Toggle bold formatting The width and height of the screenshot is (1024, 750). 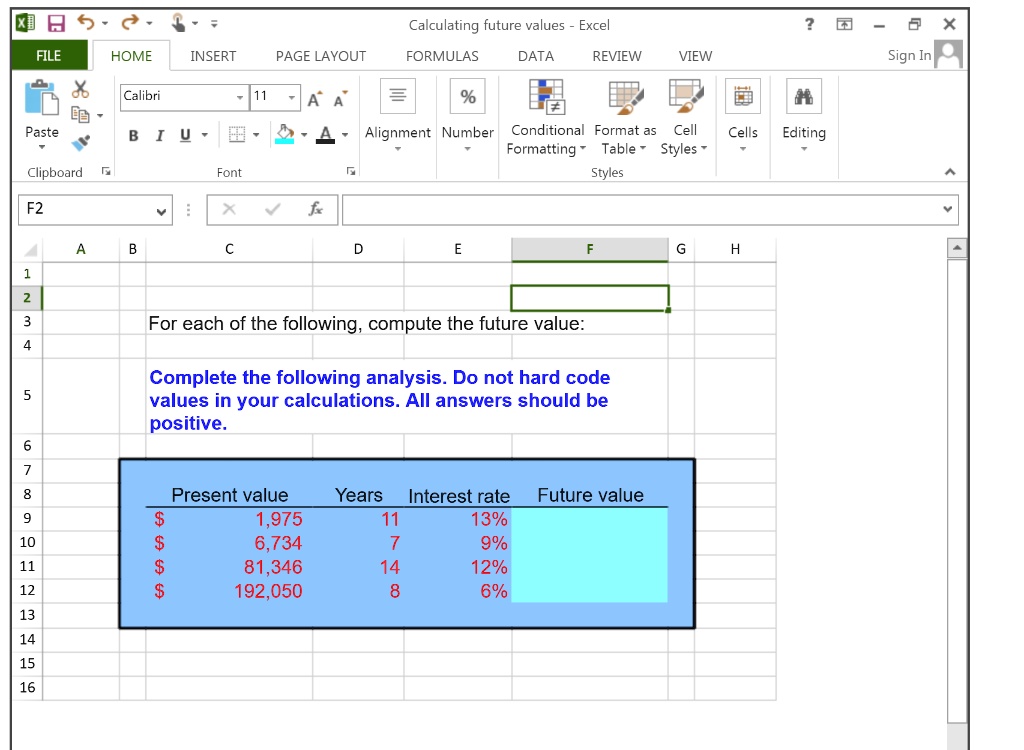133,135
